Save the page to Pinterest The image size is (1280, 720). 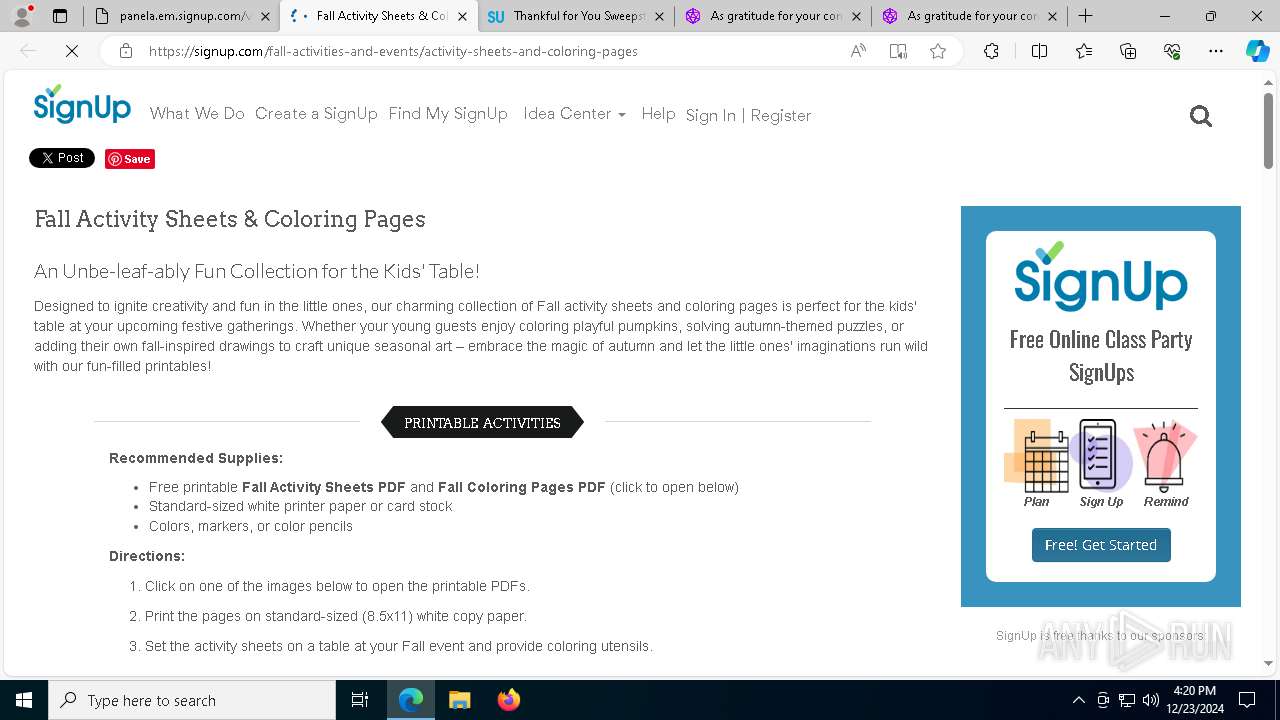click(x=130, y=159)
